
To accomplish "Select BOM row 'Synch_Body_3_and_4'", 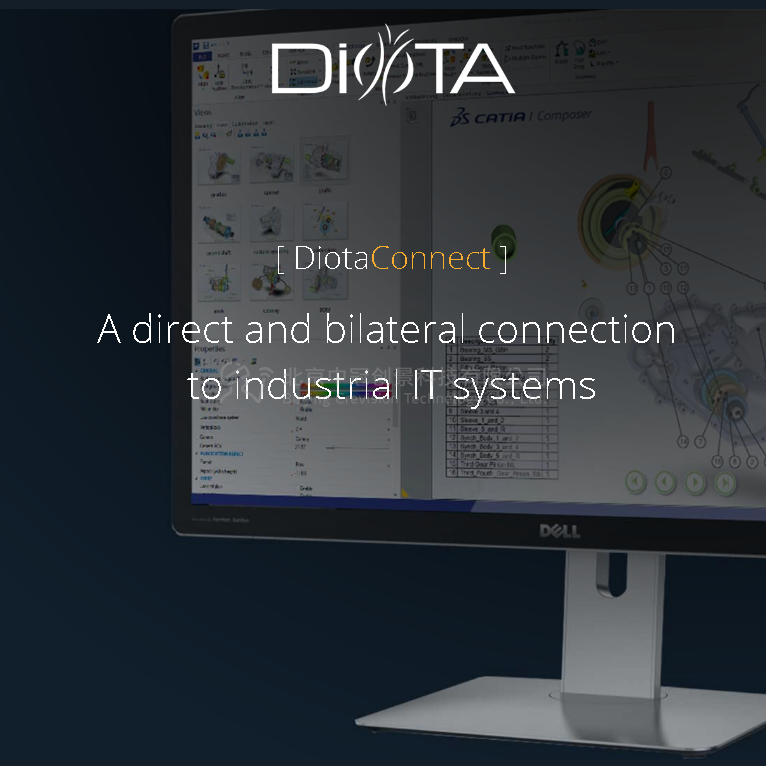I will (502, 447).
